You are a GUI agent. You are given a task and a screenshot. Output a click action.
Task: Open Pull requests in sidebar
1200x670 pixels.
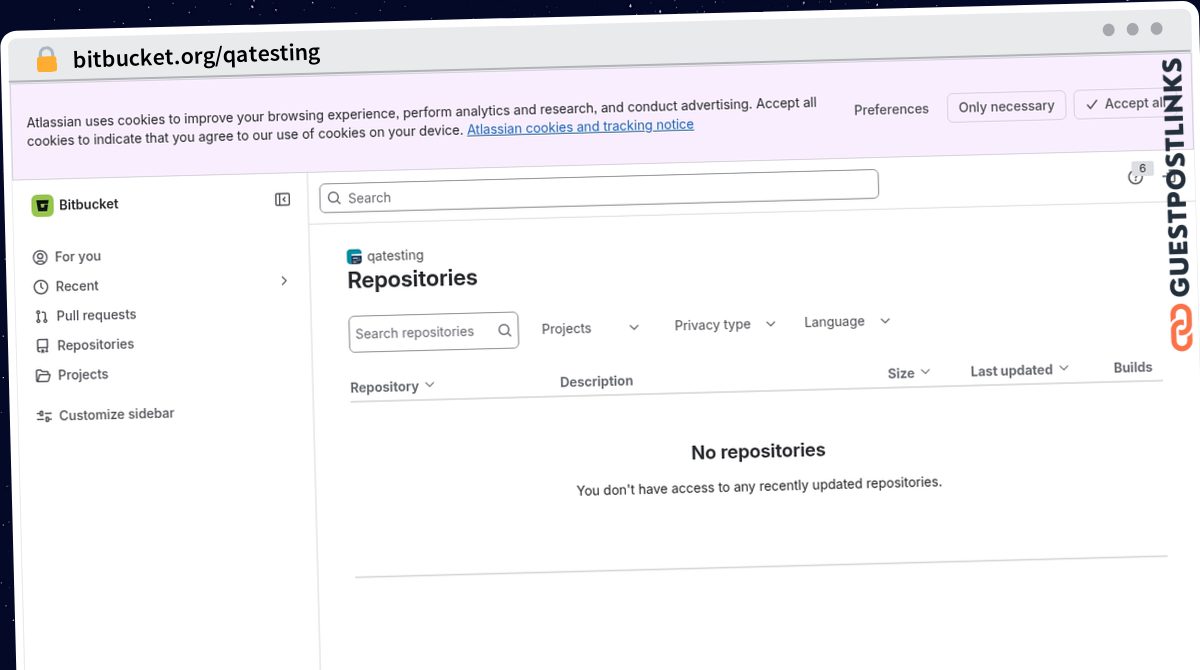click(x=96, y=315)
